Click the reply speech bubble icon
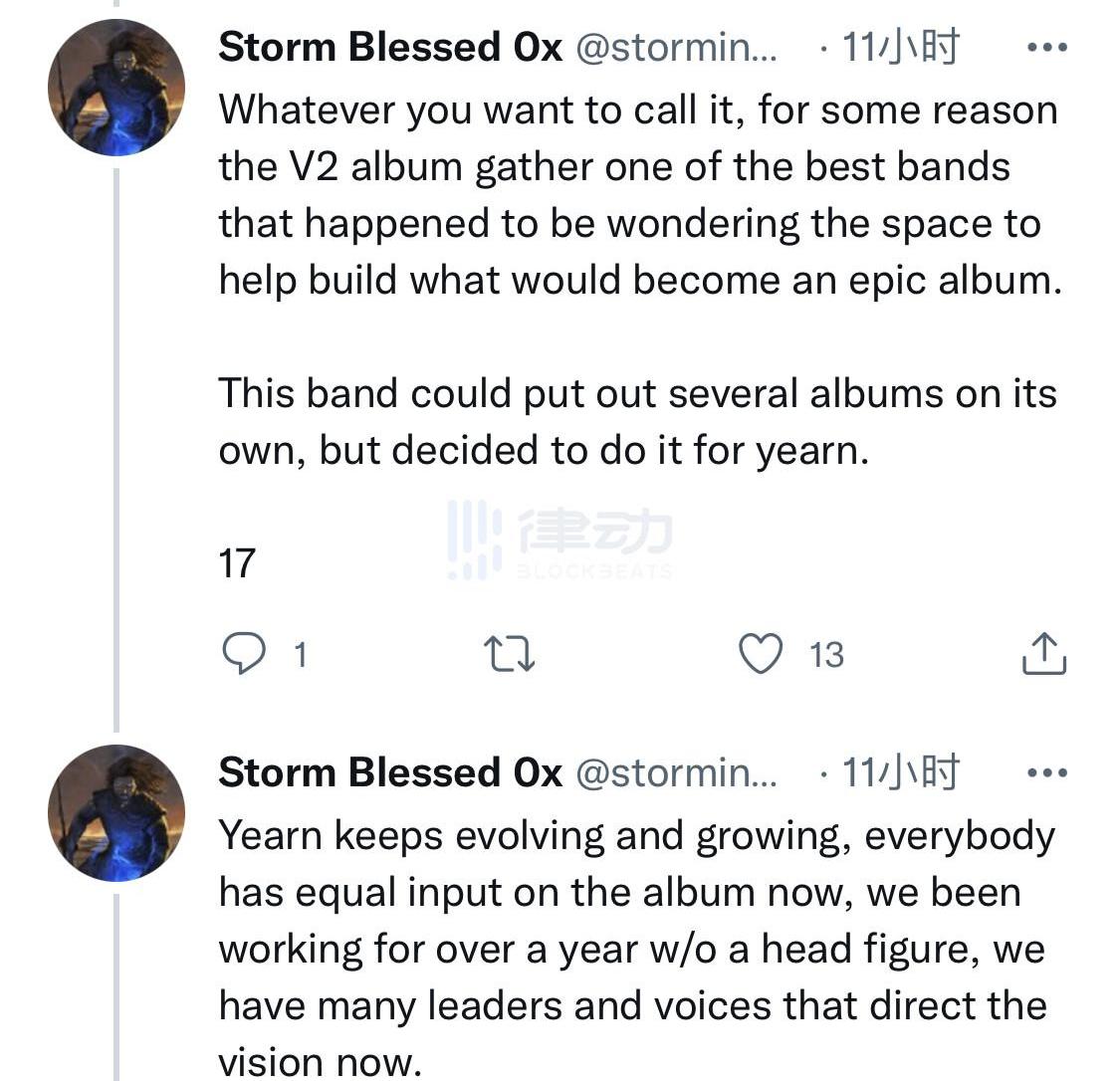The height and width of the screenshot is (1081, 1120). (243, 654)
